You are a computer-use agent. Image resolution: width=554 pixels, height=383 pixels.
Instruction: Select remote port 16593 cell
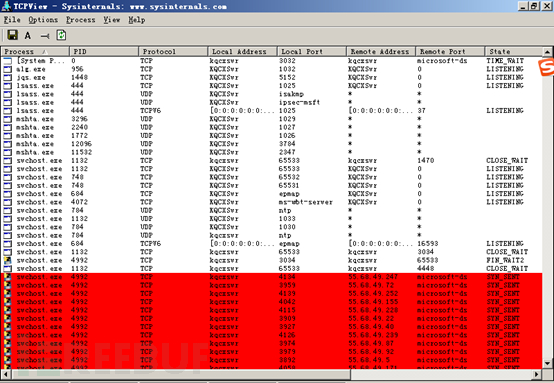(428, 244)
